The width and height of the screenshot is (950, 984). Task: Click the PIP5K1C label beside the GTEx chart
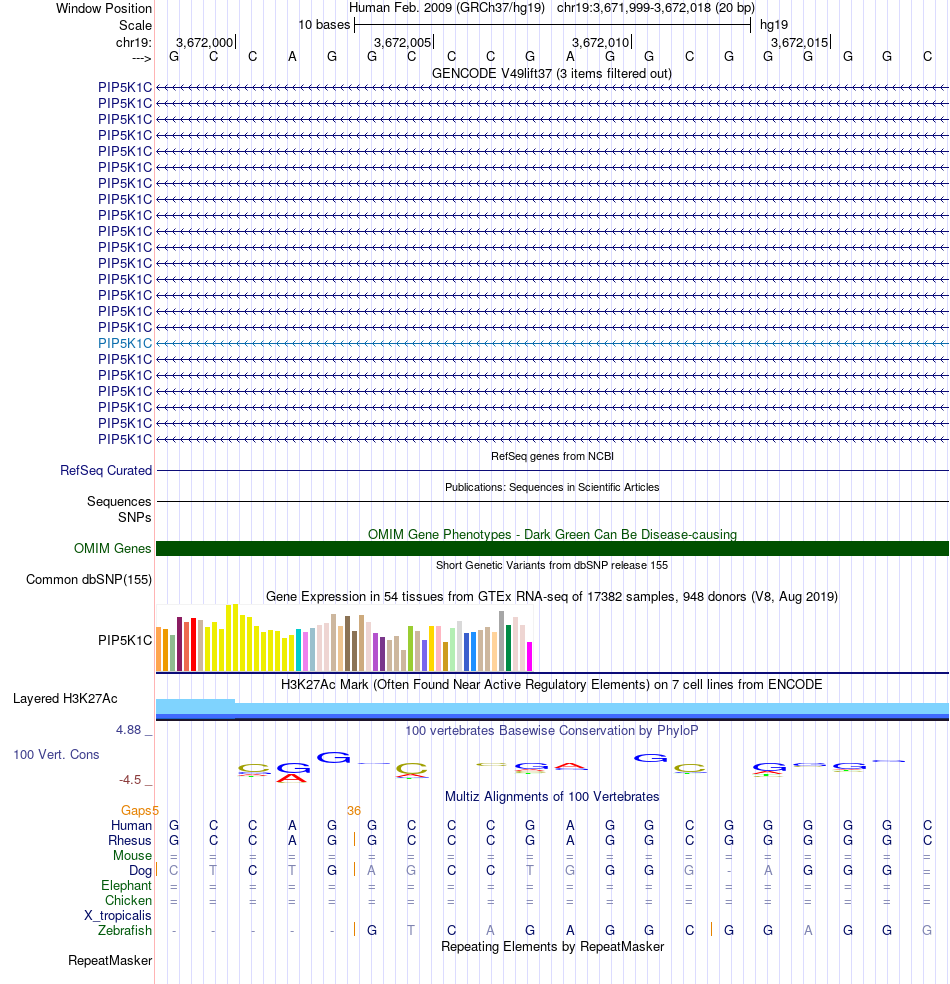125,640
